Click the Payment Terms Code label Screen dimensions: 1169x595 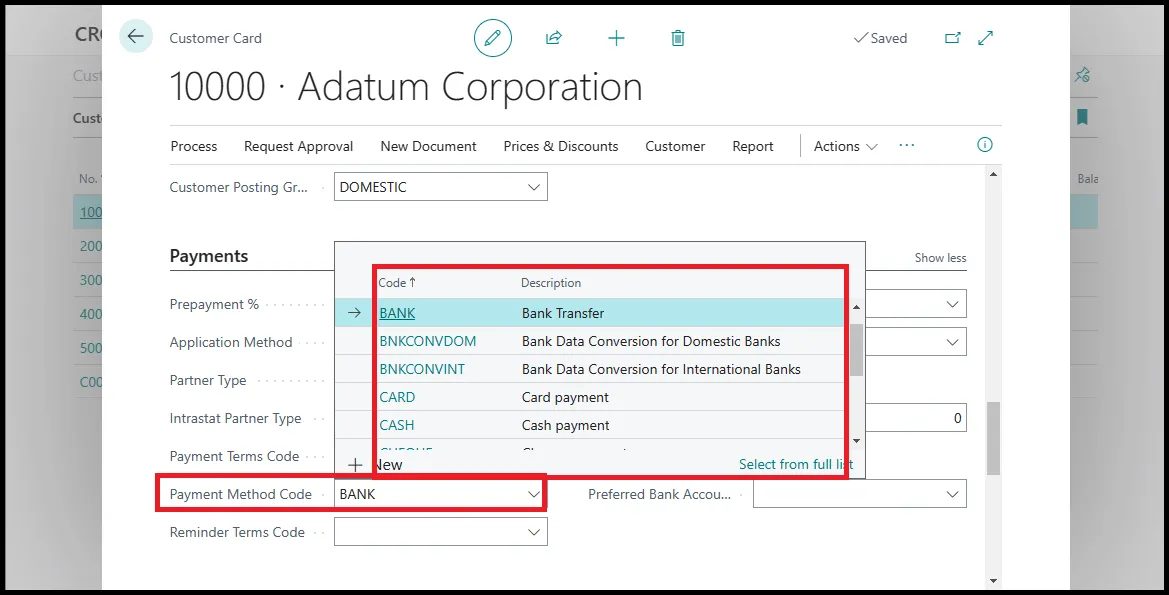pyautogui.click(x=234, y=456)
